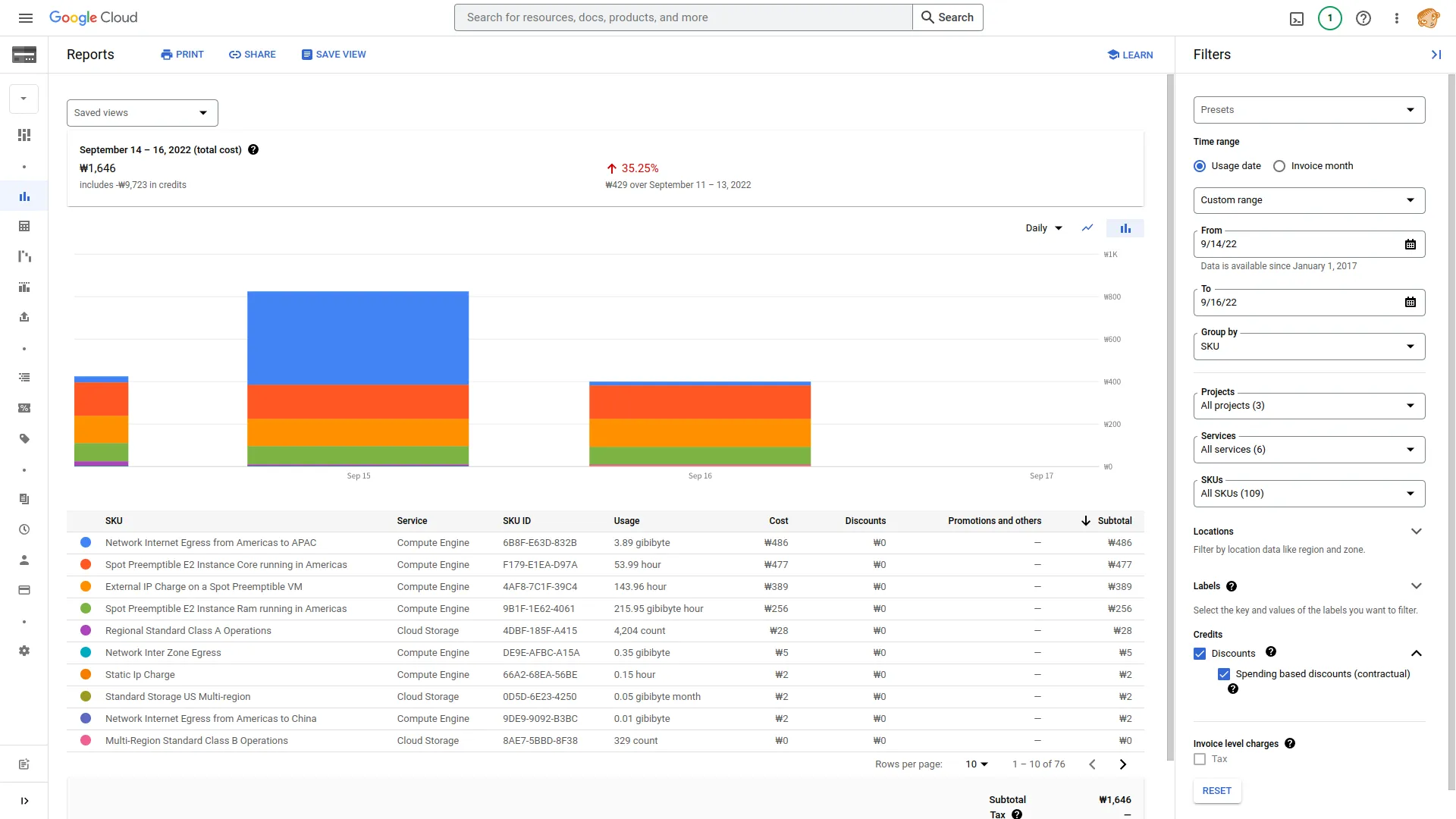This screenshot has width=1456, height=819.
Task: Open the billing Overview dashboard sidebar icon
Action: click(x=24, y=135)
